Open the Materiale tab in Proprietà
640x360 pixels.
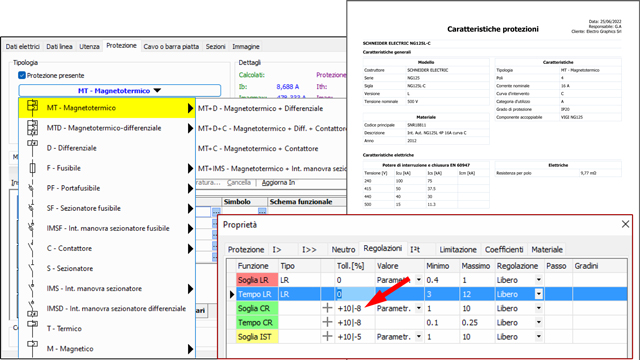click(547, 249)
